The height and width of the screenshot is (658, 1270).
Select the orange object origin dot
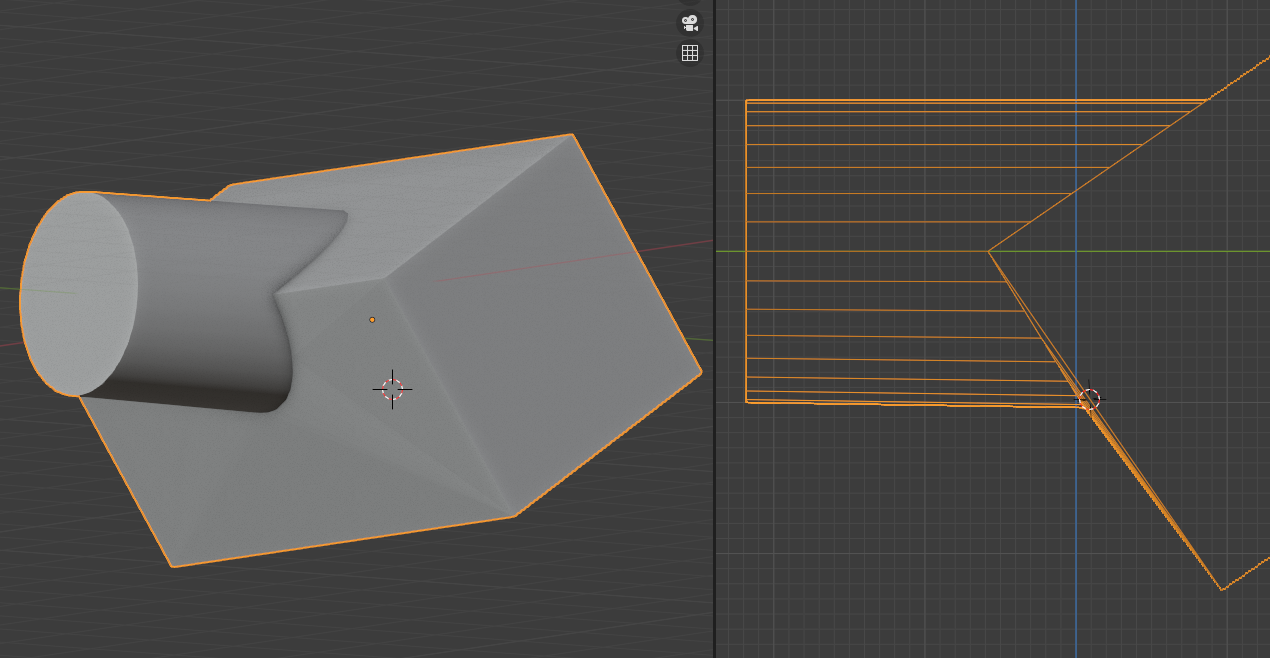pyautogui.click(x=372, y=320)
